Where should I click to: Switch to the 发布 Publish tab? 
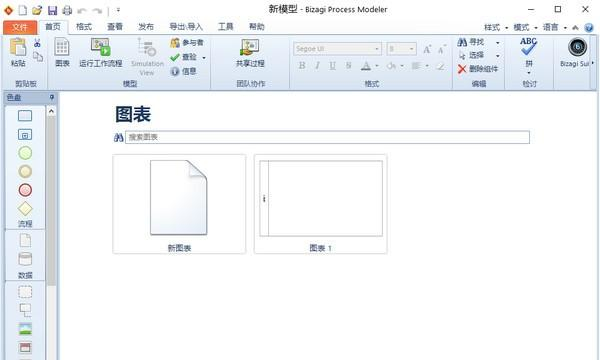(146, 26)
